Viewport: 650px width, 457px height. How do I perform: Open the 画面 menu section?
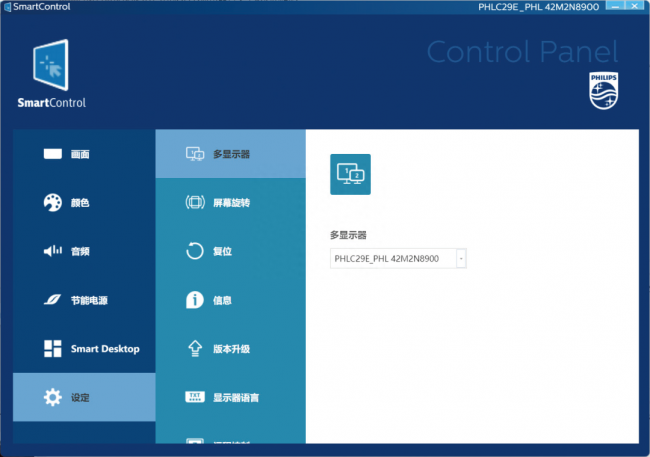coord(84,154)
